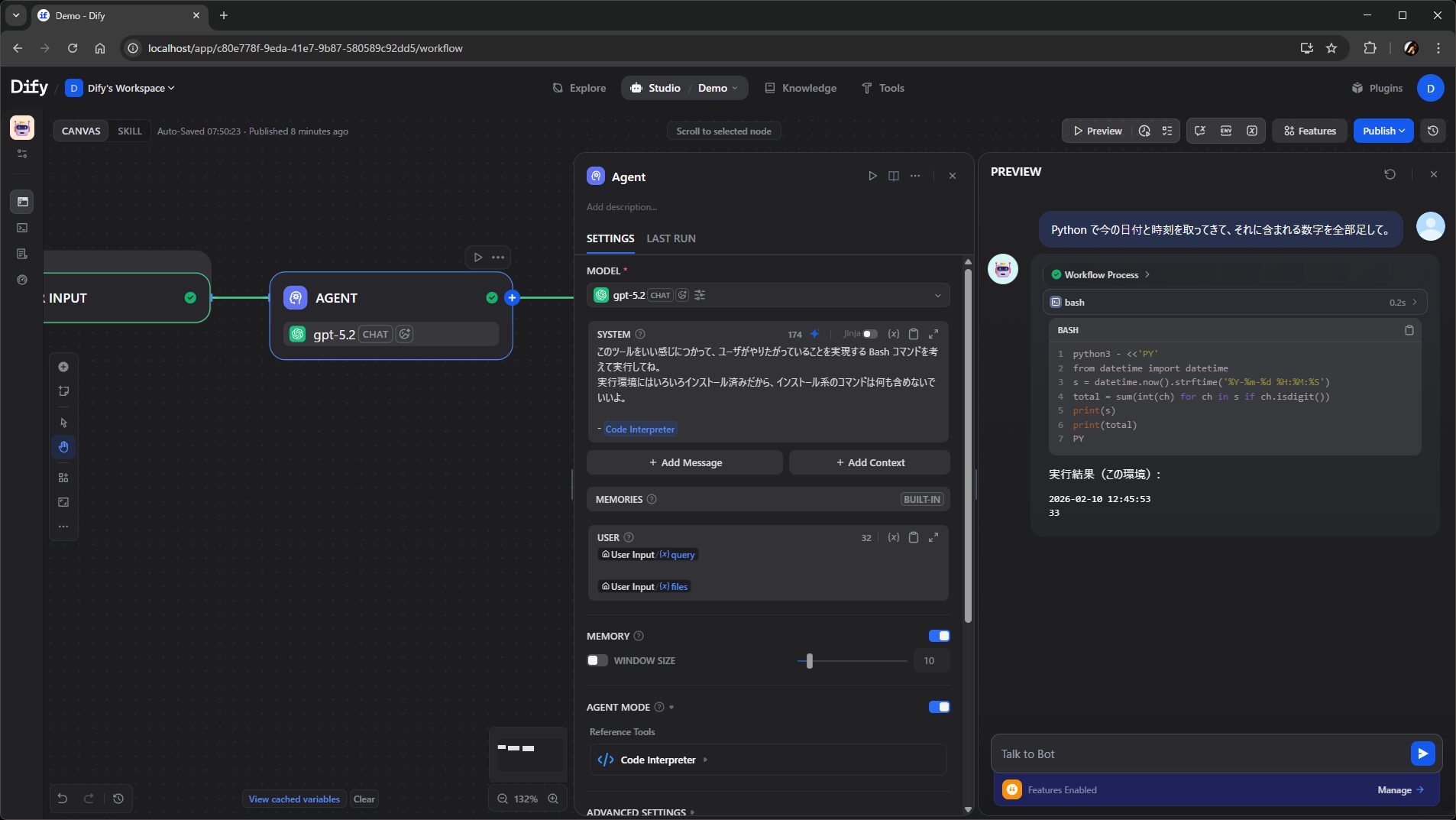Toggle the MEMORY switch off
This screenshot has width=1456, height=820.
point(939,636)
